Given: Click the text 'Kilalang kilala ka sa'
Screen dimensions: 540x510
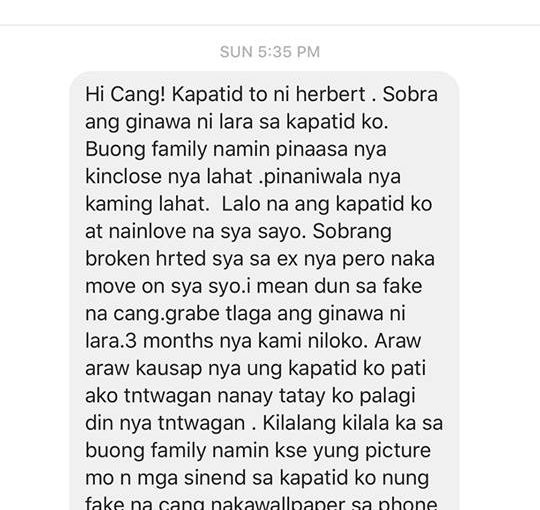Looking at the screenshot, I should [353, 424].
